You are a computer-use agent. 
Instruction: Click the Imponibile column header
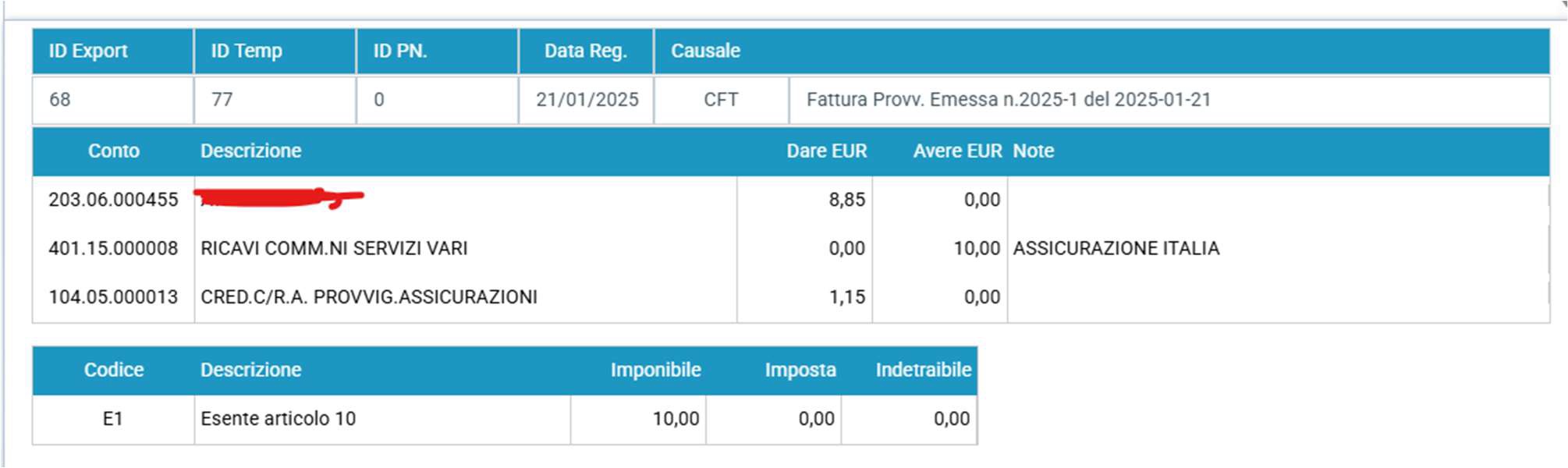(655, 370)
